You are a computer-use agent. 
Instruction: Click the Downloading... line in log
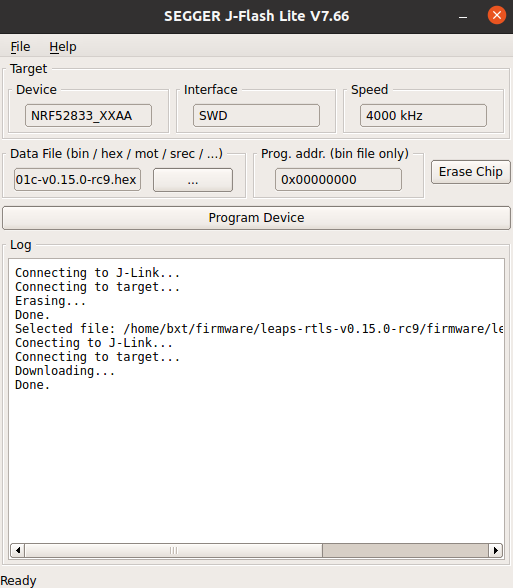65,371
